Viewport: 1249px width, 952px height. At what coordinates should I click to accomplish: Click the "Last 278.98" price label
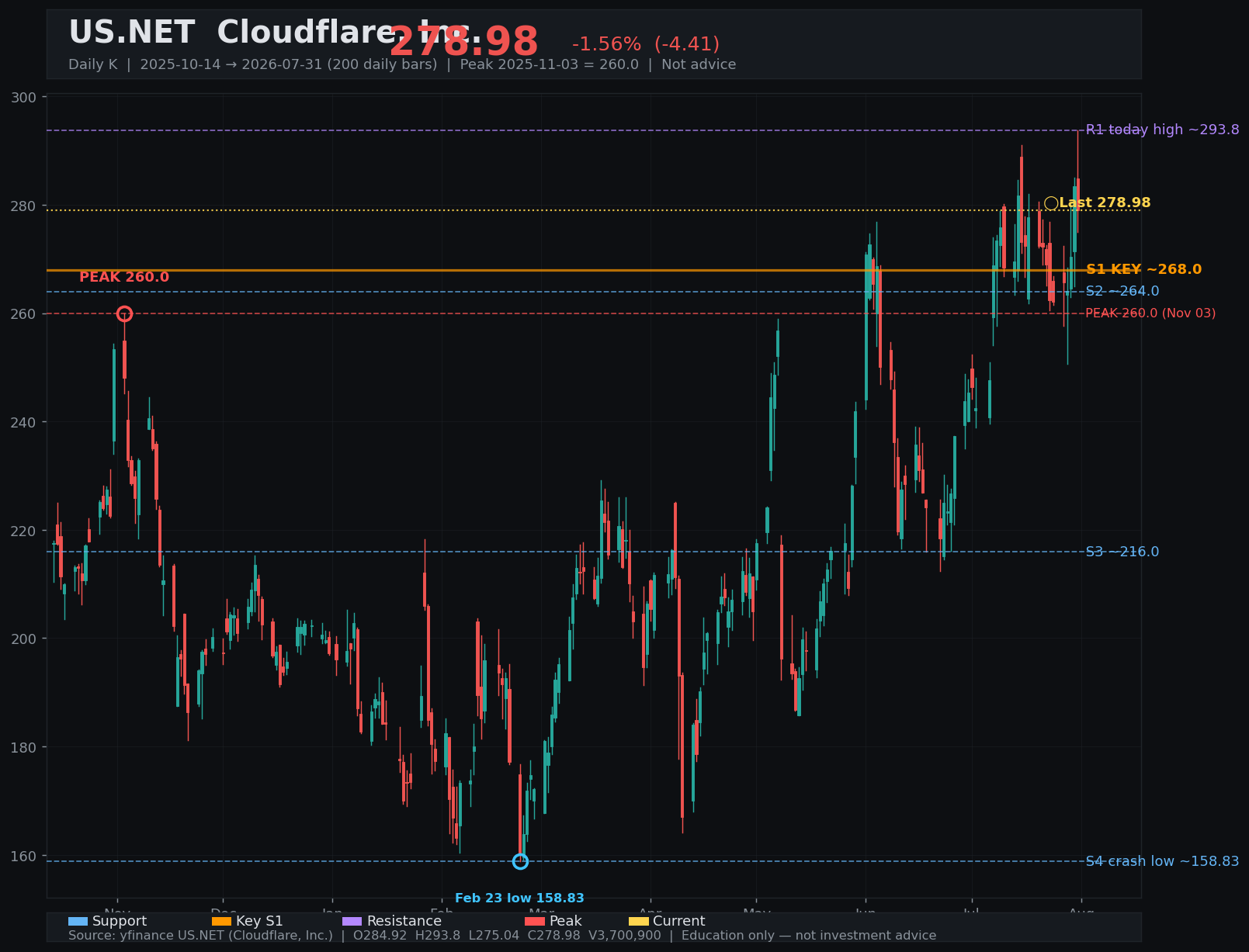tap(1105, 203)
